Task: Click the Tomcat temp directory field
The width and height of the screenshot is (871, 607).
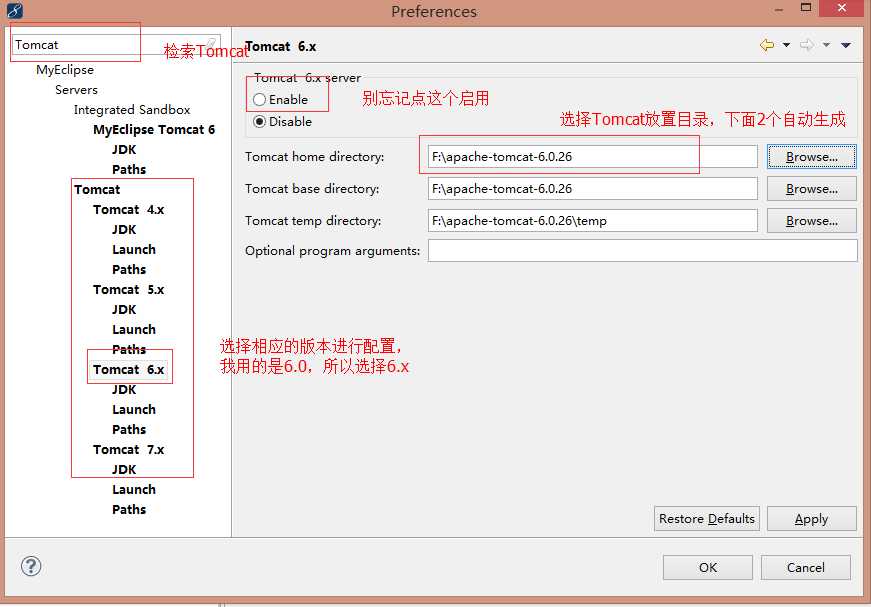Action: point(592,220)
